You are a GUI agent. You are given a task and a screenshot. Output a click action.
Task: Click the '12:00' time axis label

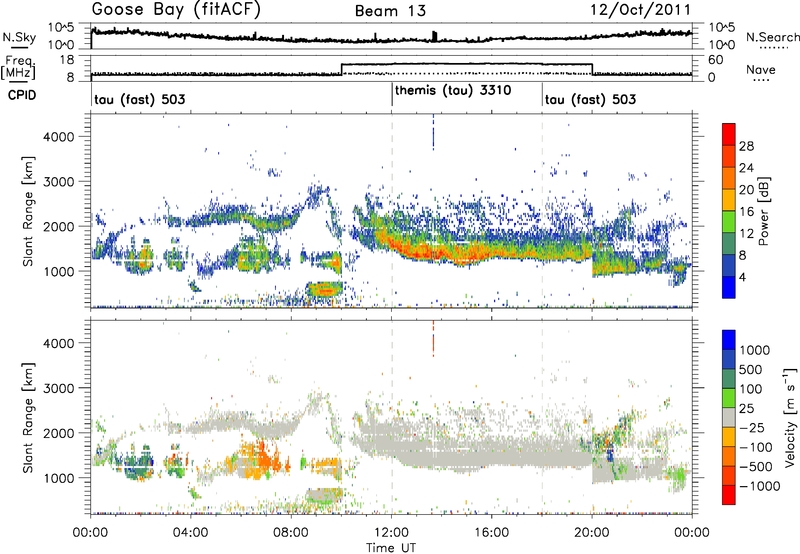(x=391, y=533)
